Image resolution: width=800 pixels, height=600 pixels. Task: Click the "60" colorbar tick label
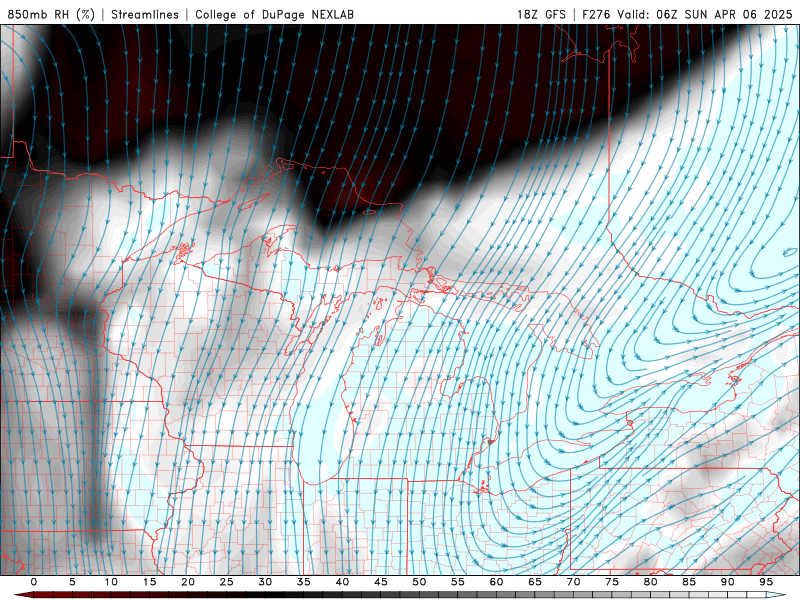[496, 582]
